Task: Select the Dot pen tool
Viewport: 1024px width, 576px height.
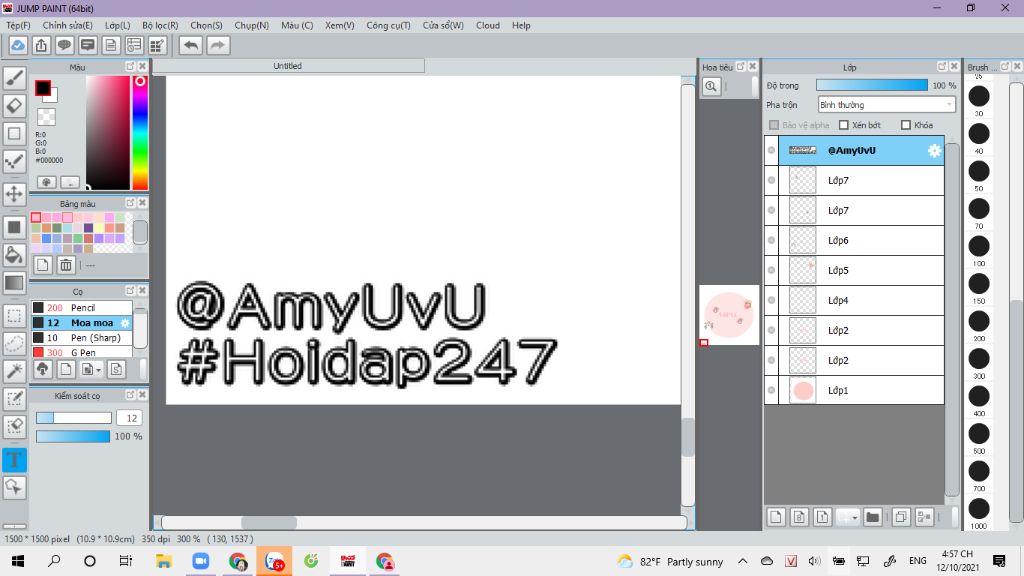Action: click(14, 161)
